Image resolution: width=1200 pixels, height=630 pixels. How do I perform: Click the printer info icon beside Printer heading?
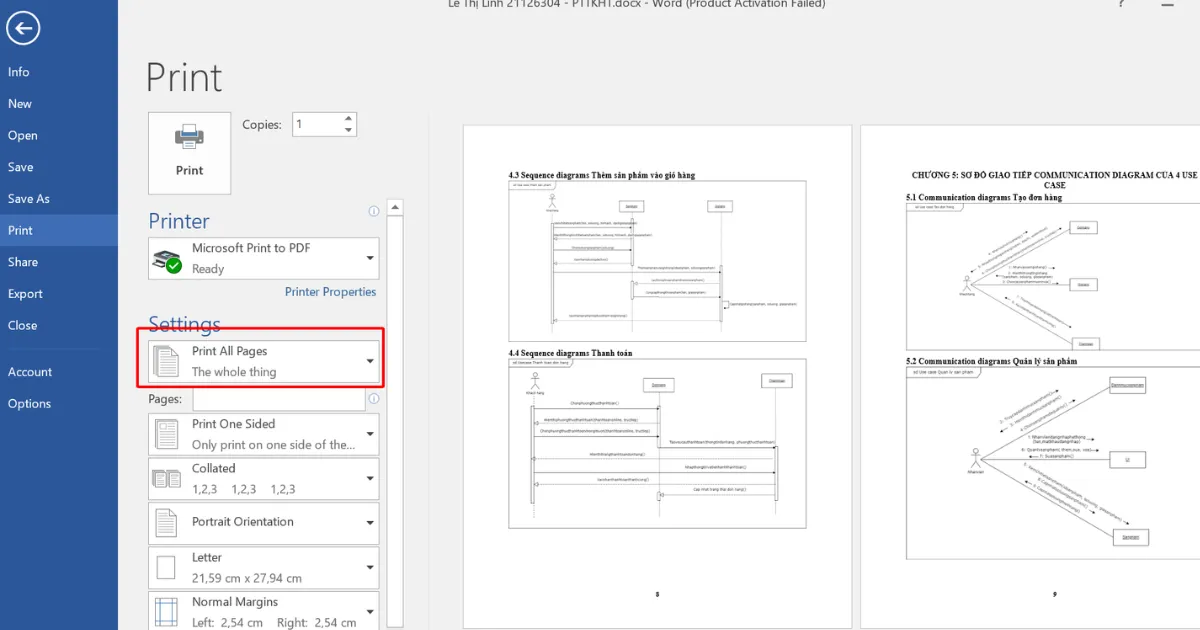(x=373, y=211)
